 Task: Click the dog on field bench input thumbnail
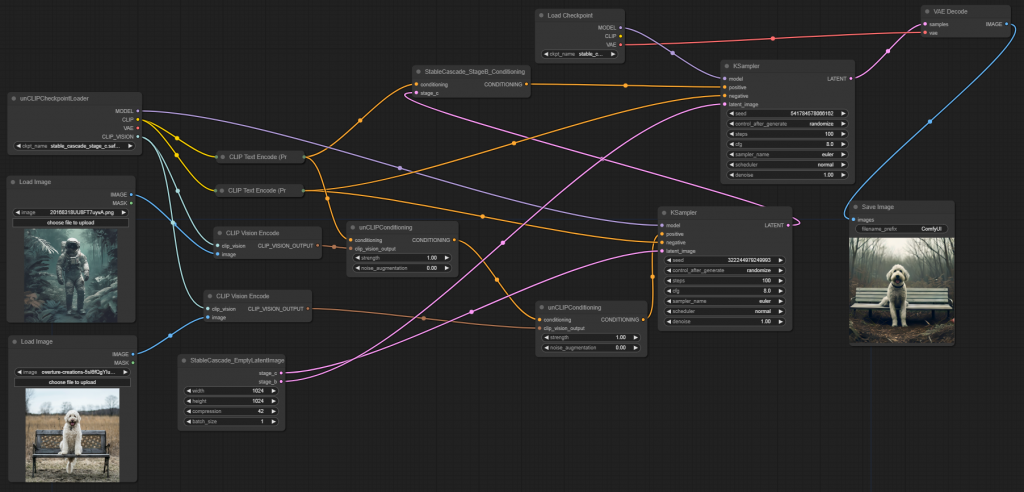pos(72,435)
